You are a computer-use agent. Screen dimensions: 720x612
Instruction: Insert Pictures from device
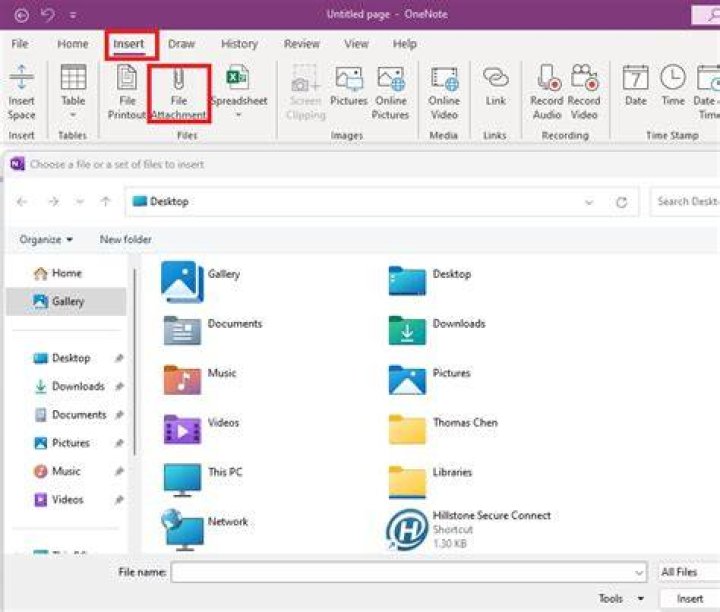[x=349, y=86]
